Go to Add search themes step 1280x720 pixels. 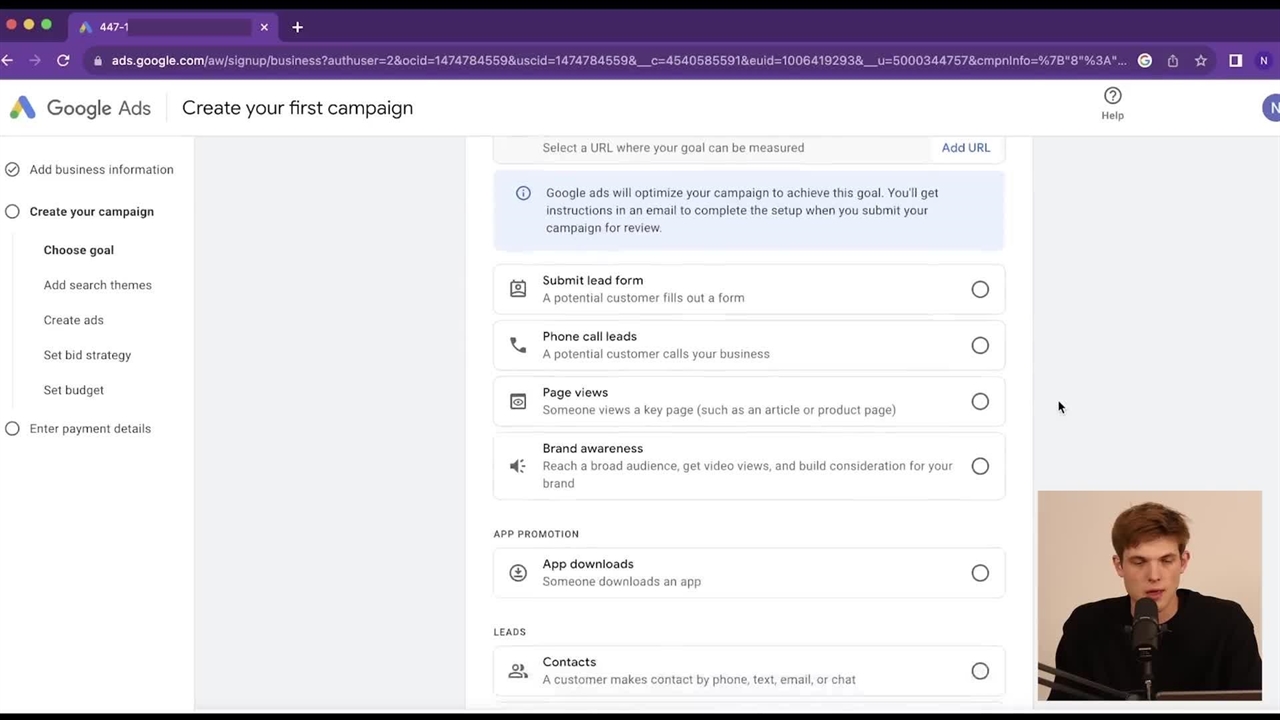point(97,285)
